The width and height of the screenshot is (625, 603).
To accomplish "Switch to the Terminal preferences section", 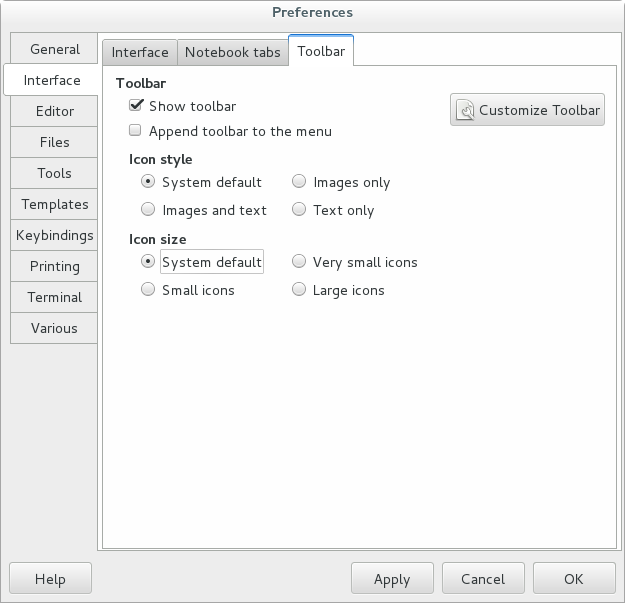I will (x=55, y=297).
